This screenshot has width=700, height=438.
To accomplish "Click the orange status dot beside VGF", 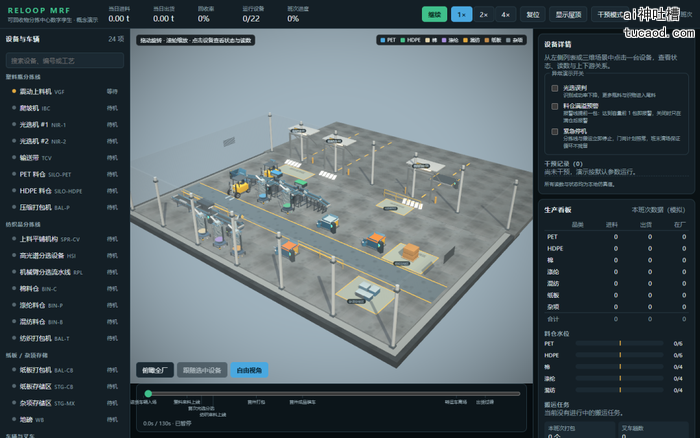I will (x=14, y=91).
